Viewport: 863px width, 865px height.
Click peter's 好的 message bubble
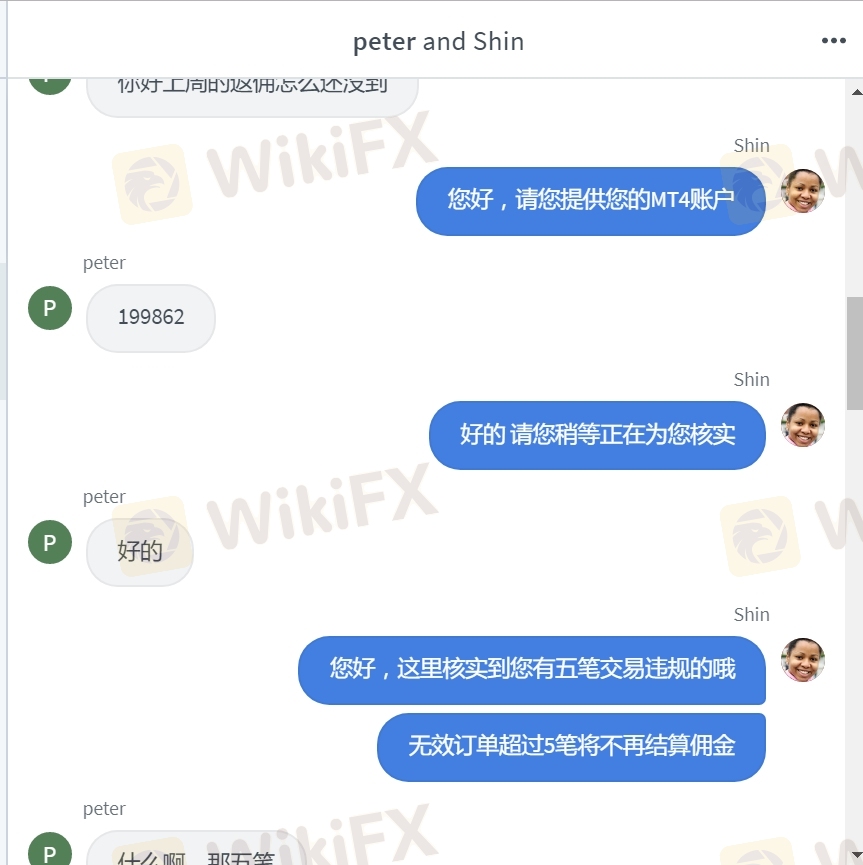140,552
